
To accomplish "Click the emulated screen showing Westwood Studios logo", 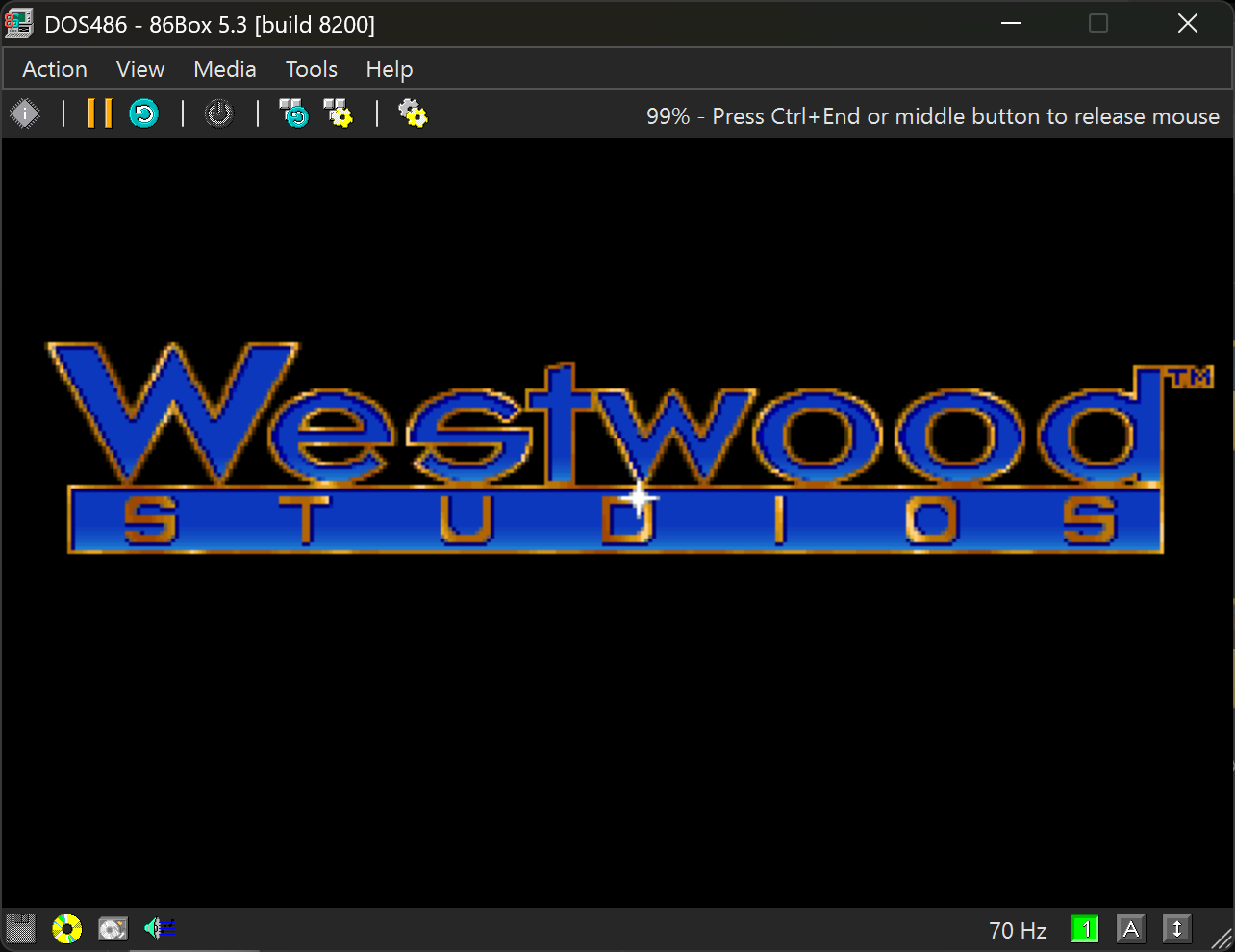I will pos(617,523).
